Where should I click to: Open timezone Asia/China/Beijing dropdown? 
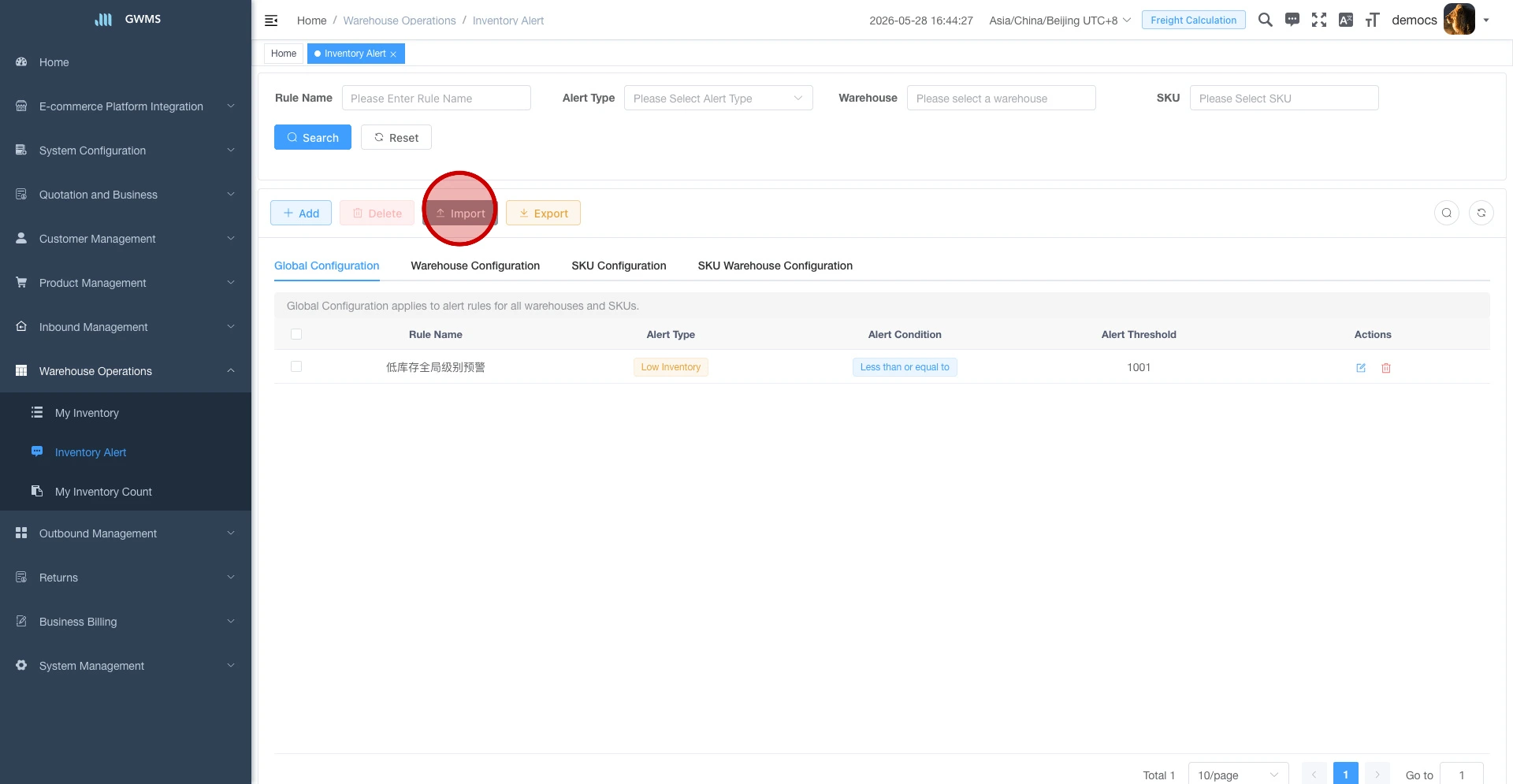point(1060,20)
